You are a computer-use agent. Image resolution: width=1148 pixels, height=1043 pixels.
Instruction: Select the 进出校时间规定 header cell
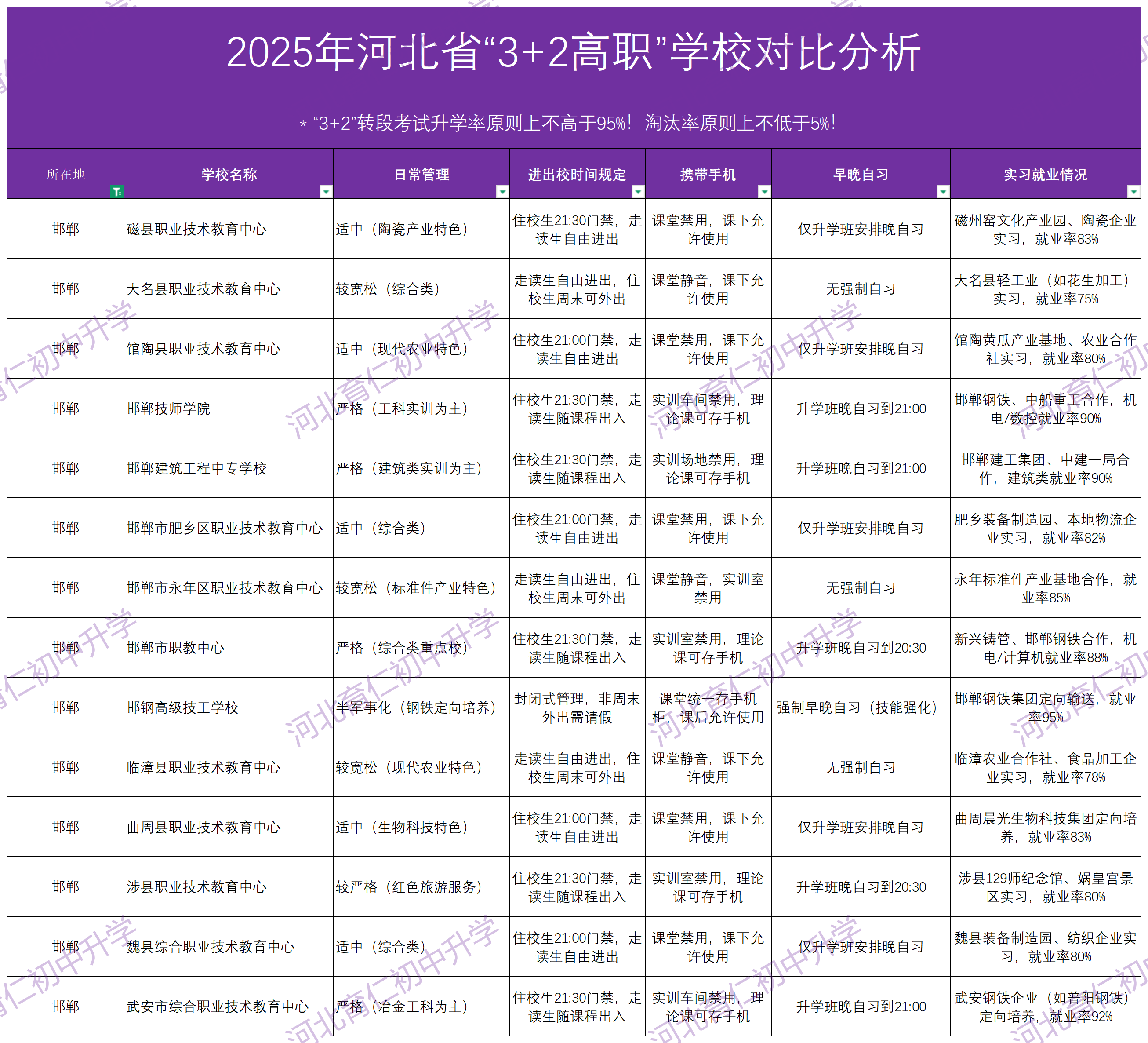tap(578, 174)
